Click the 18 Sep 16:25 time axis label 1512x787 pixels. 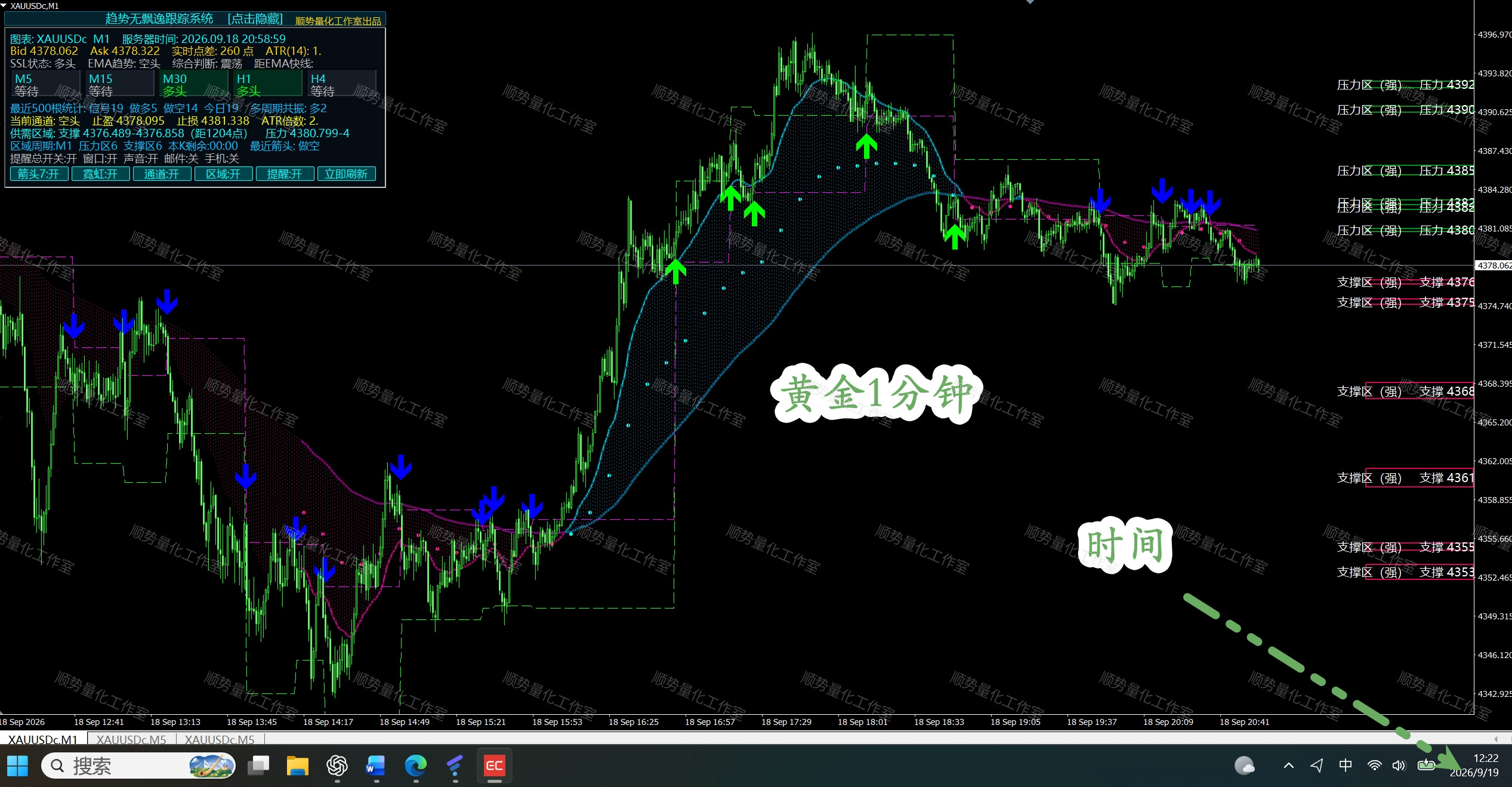click(634, 722)
